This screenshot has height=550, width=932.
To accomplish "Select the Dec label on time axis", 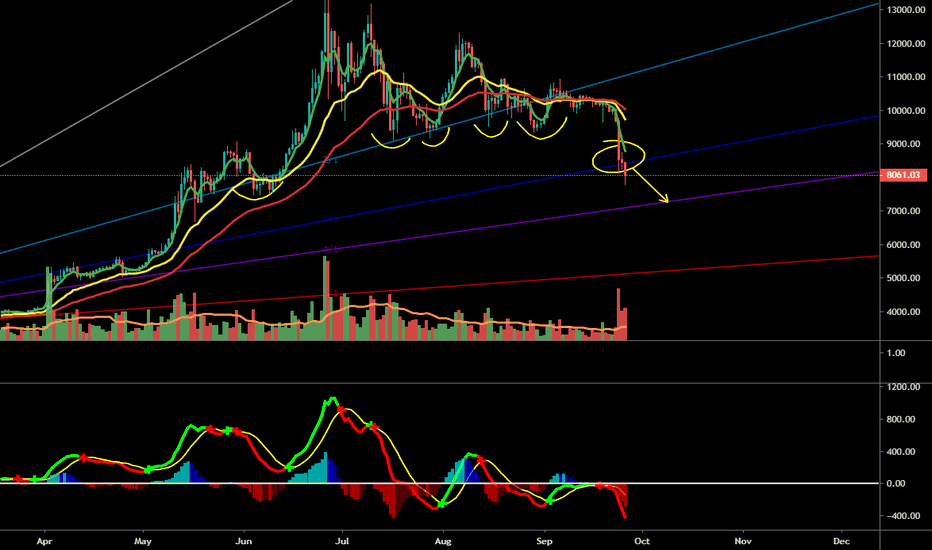I will [841, 541].
